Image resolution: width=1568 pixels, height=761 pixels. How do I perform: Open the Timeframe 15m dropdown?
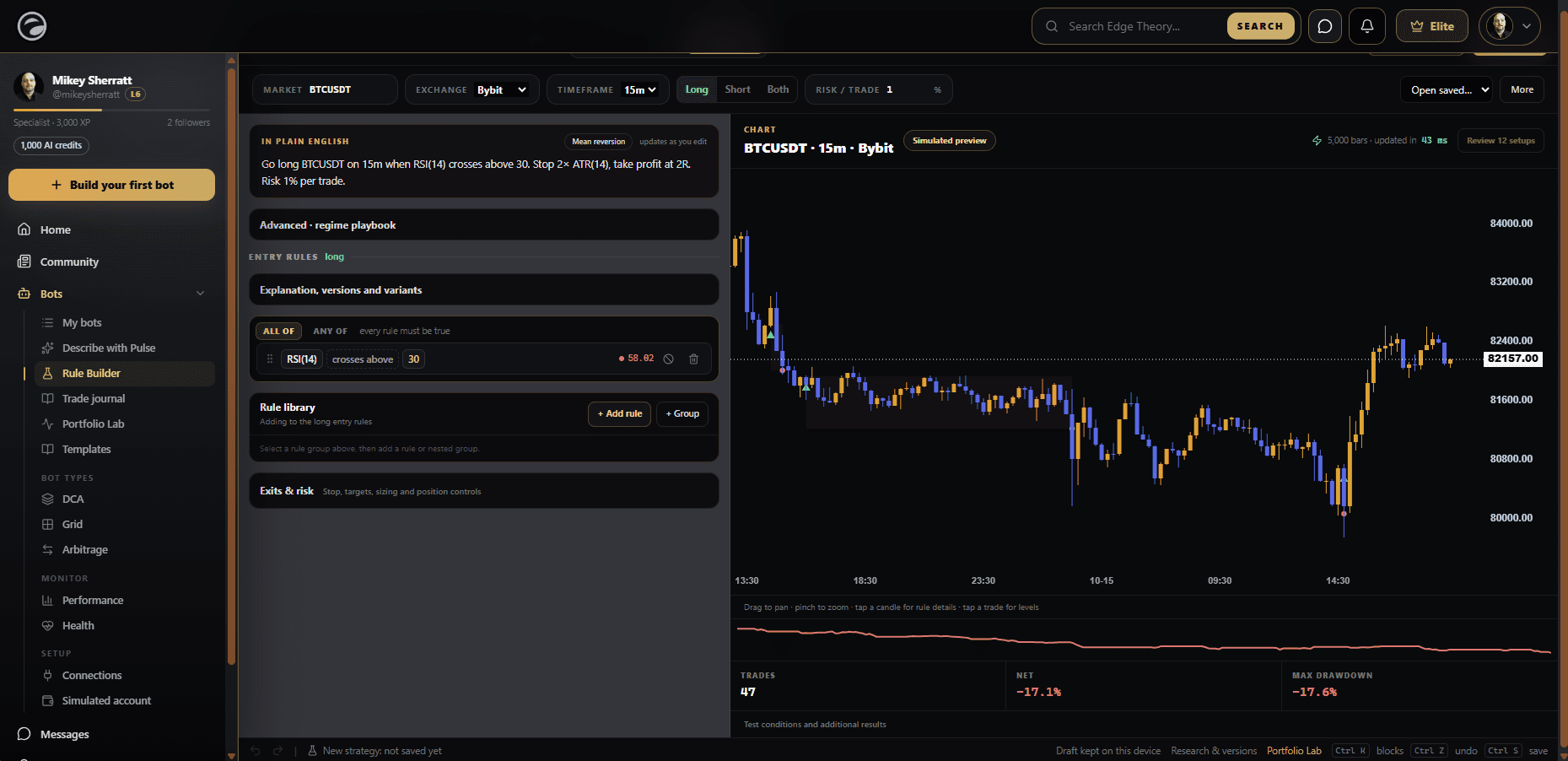pyautogui.click(x=640, y=89)
